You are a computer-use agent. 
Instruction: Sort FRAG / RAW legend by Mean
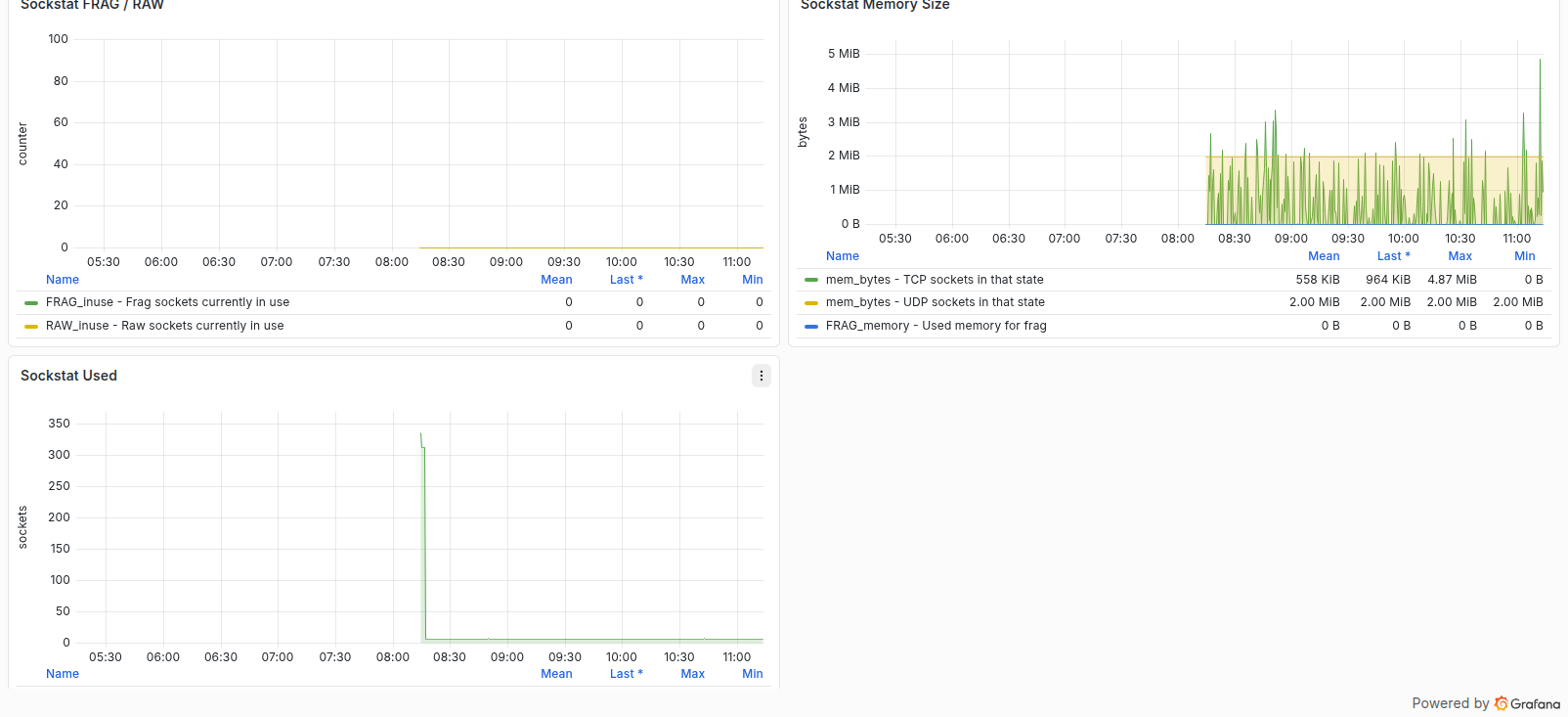556,280
